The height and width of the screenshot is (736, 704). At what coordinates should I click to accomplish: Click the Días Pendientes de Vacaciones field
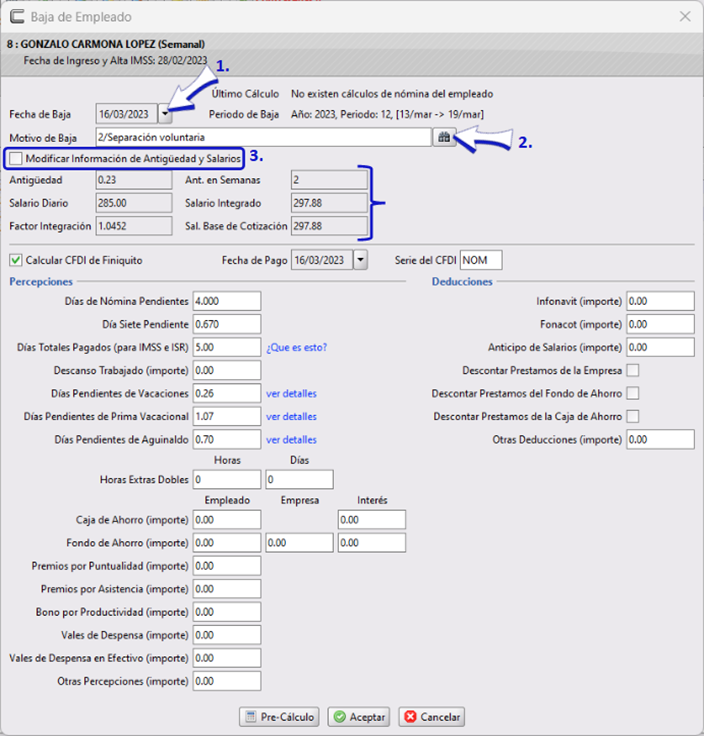227,393
